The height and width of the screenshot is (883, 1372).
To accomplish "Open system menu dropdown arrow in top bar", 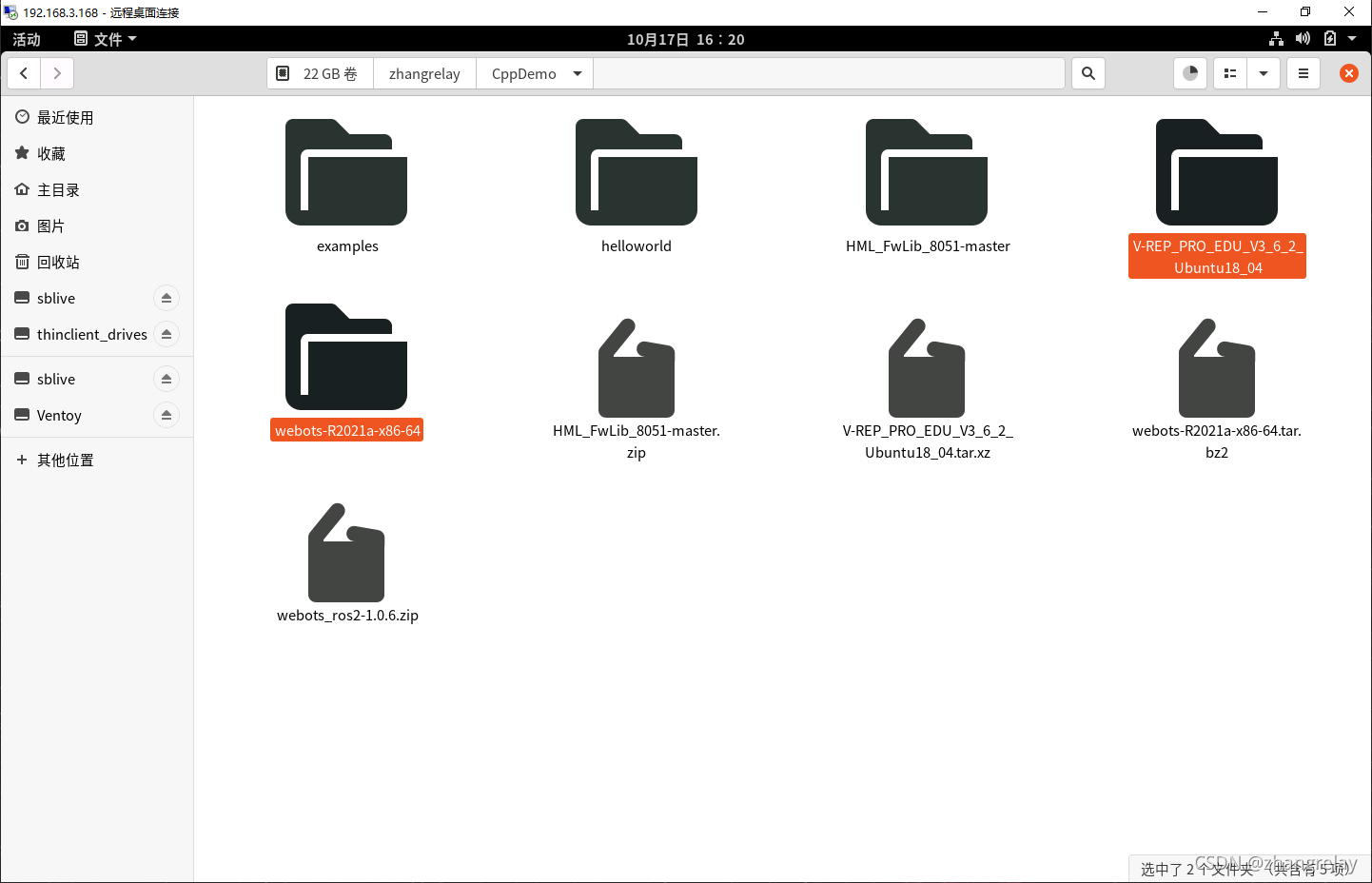I will pyautogui.click(x=1352, y=39).
